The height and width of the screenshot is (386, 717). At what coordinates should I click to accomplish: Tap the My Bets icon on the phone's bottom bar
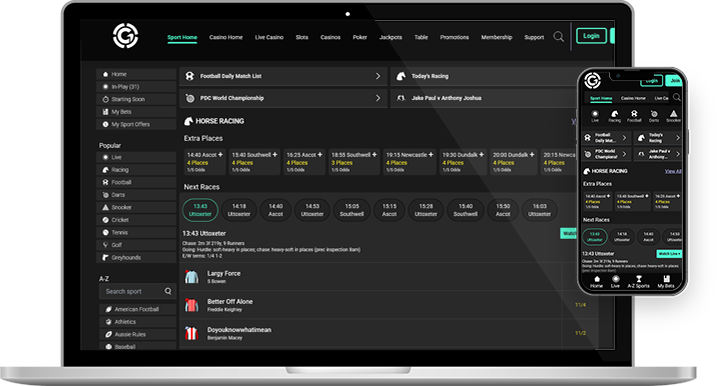point(666,279)
